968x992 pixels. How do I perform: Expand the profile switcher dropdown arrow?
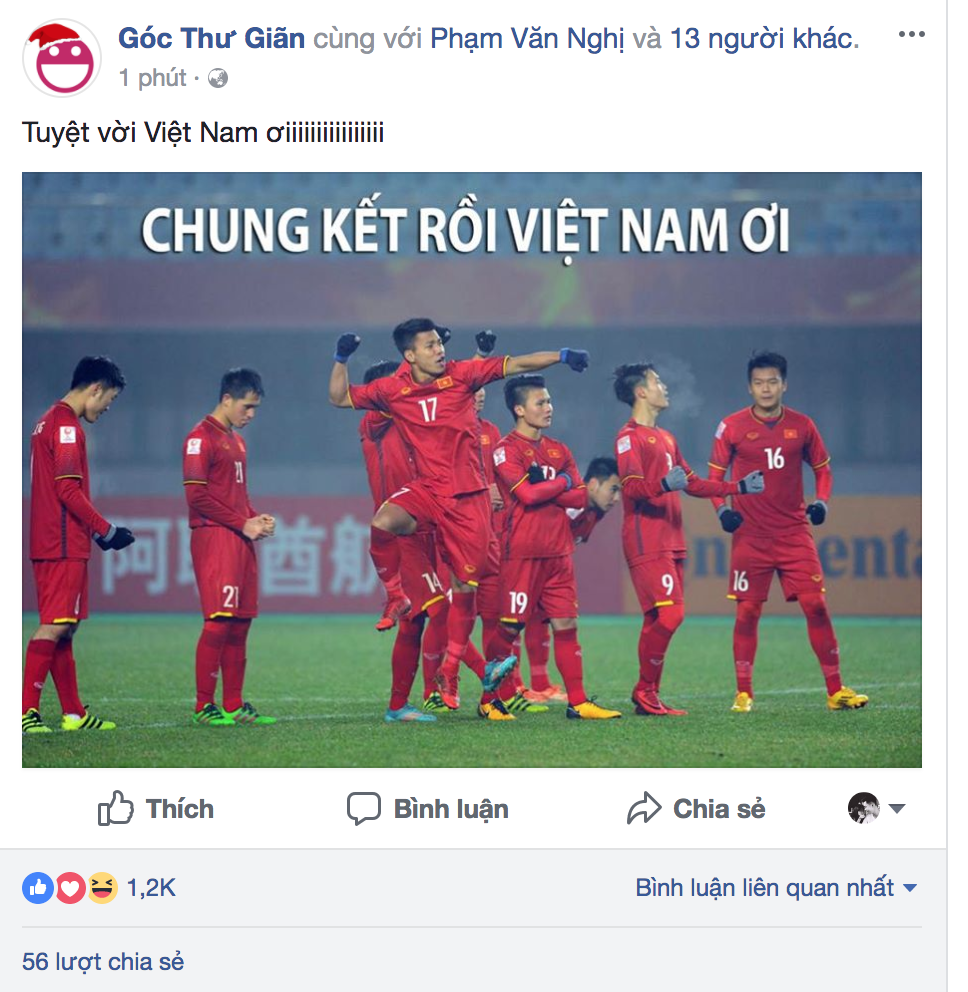tap(897, 808)
